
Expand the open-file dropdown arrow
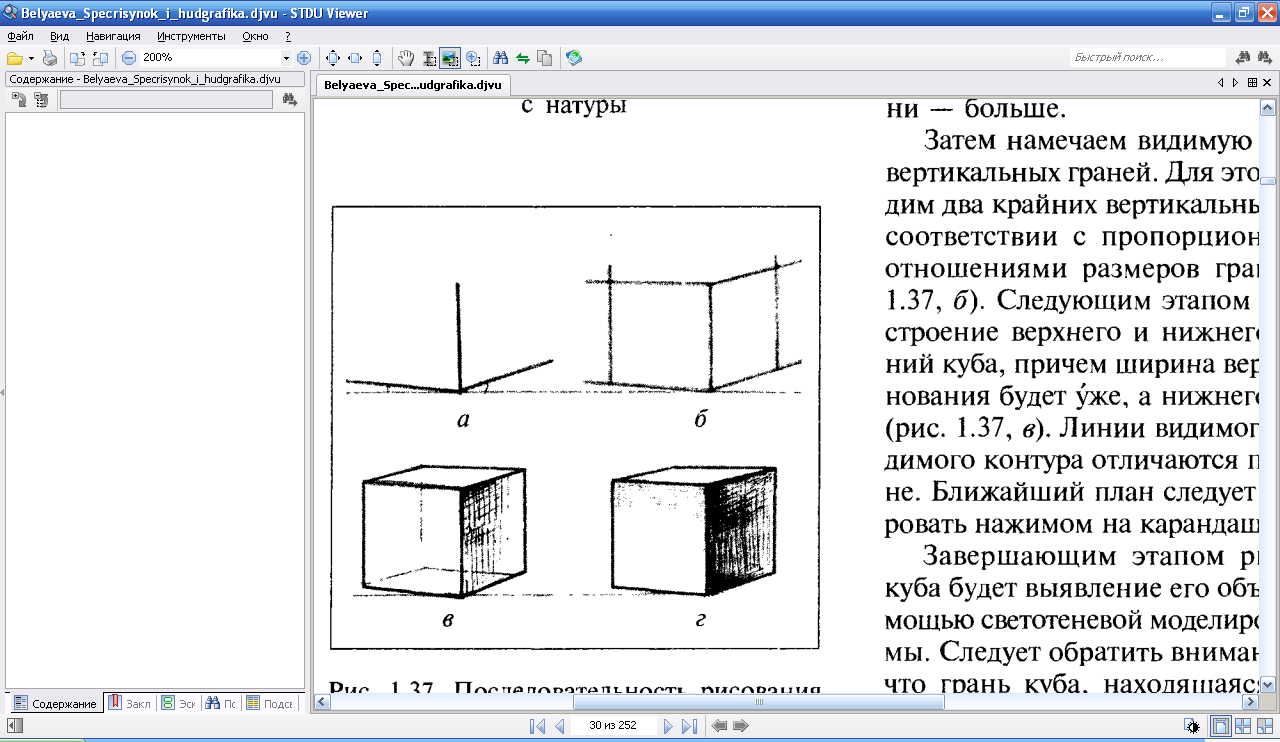[x=31, y=58]
